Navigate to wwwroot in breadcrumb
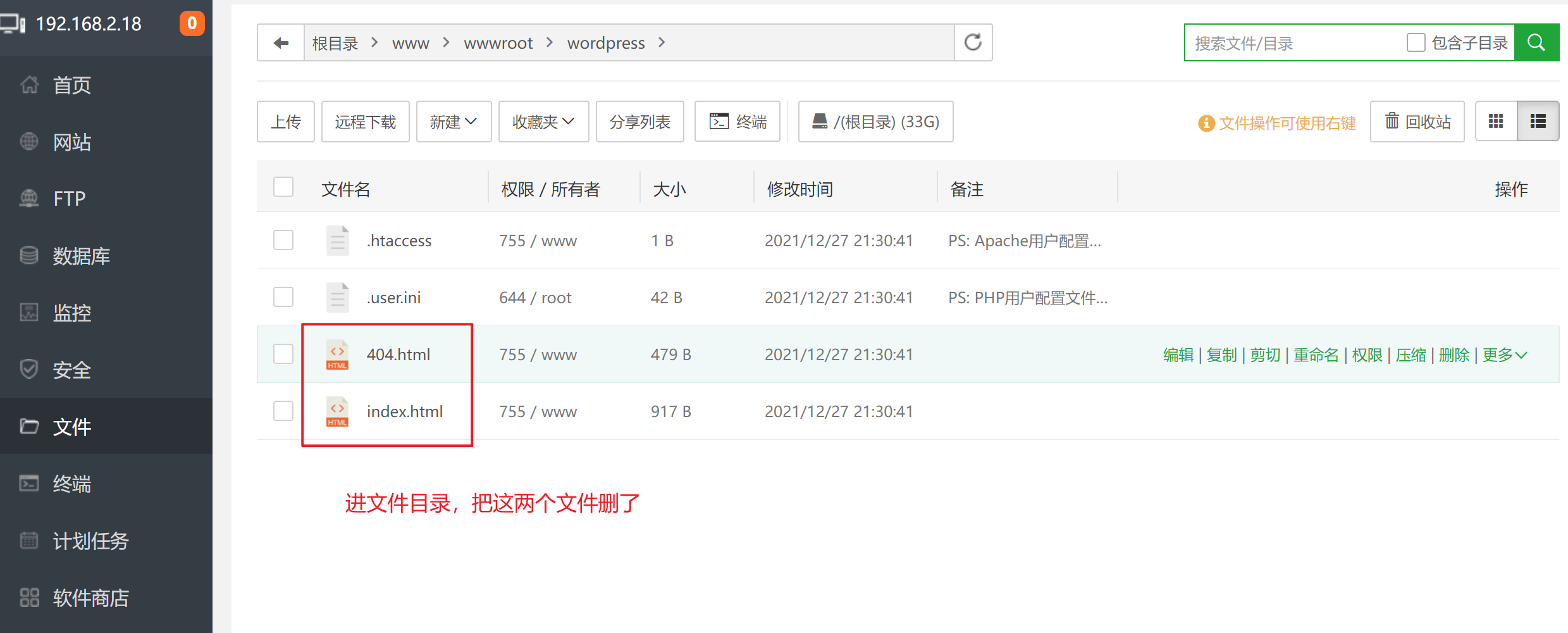The image size is (1568, 633). pyautogui.click(x=498, y=43)
